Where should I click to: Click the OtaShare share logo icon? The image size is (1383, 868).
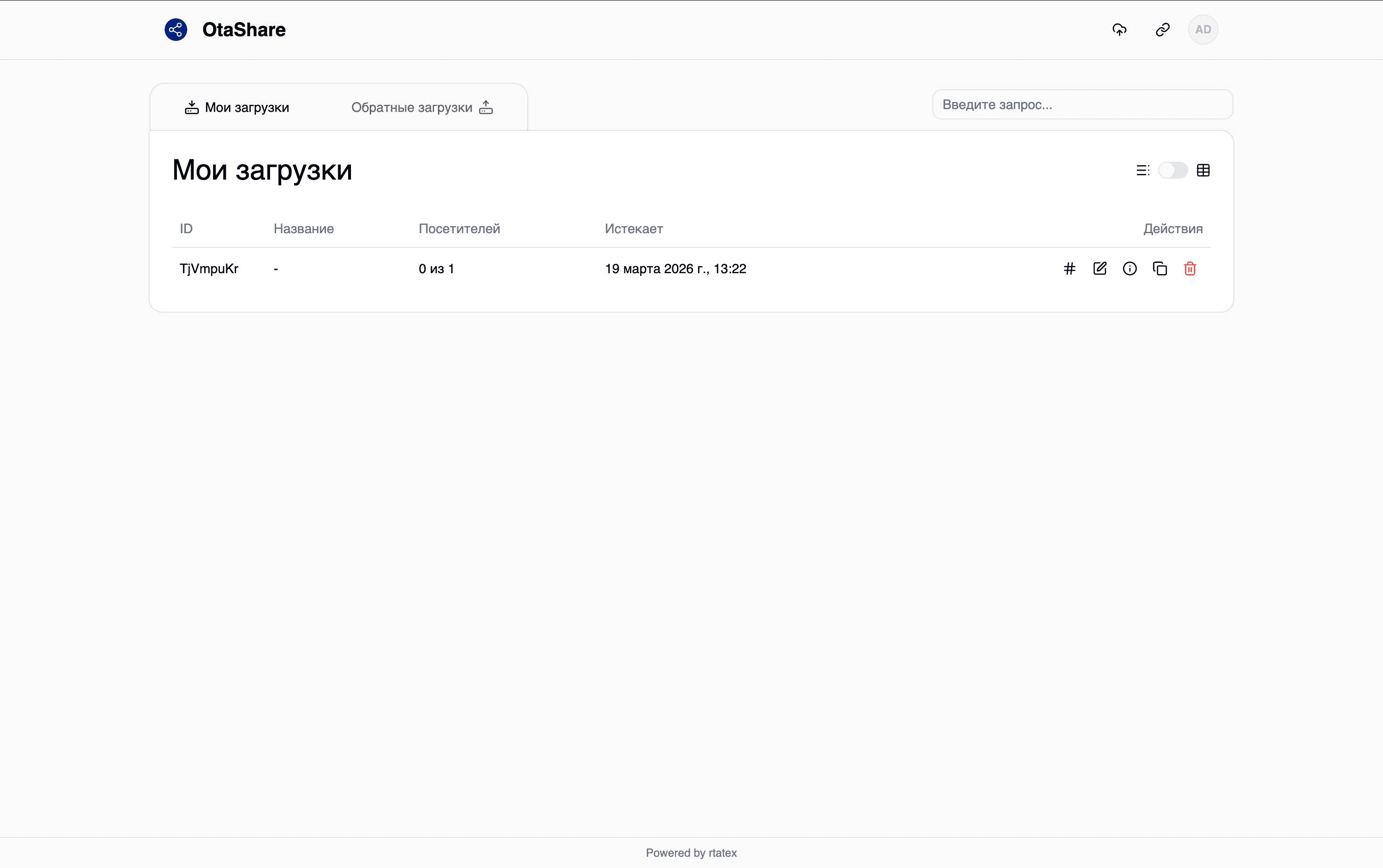(x=176, y=30)
